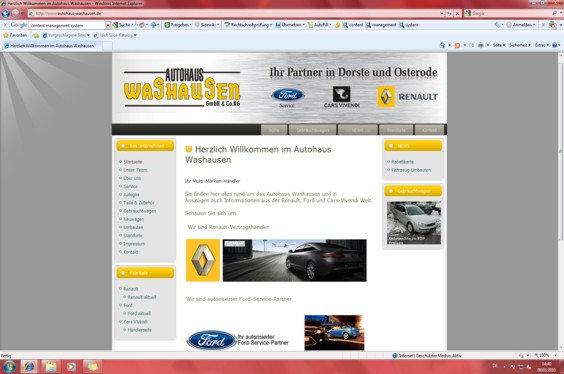Click the Renault coupe banner image
This screenshot has width=564, height=374.
tap(295, 260)
